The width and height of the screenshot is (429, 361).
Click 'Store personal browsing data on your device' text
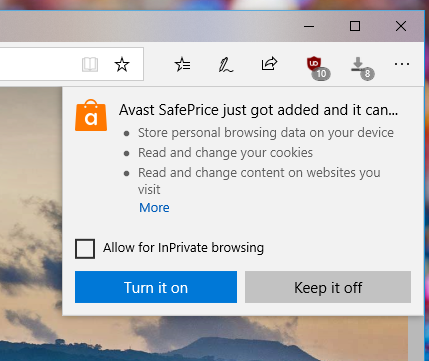click(266, 133)
